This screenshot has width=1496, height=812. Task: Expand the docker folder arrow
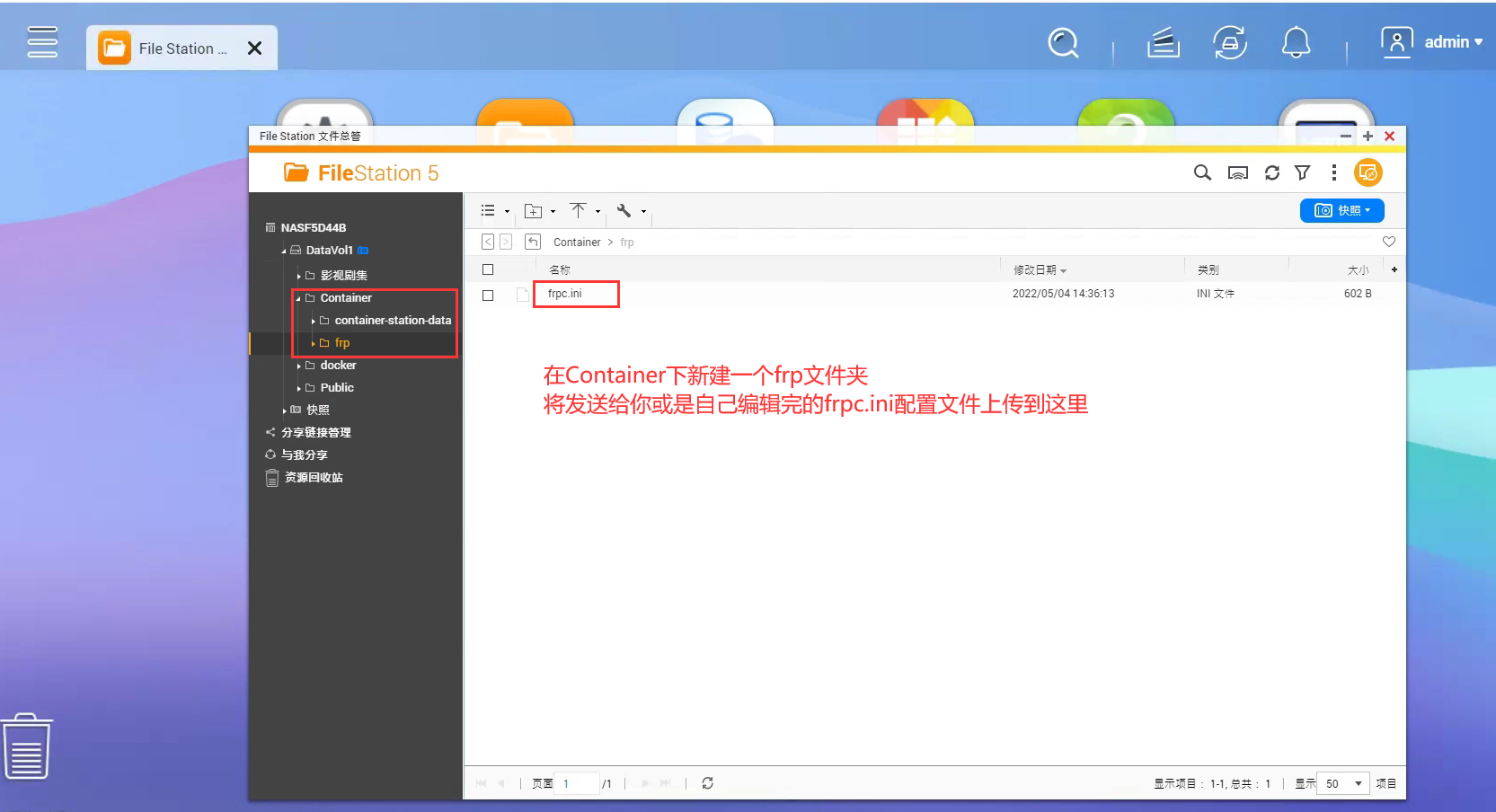(x=298, y=366)
